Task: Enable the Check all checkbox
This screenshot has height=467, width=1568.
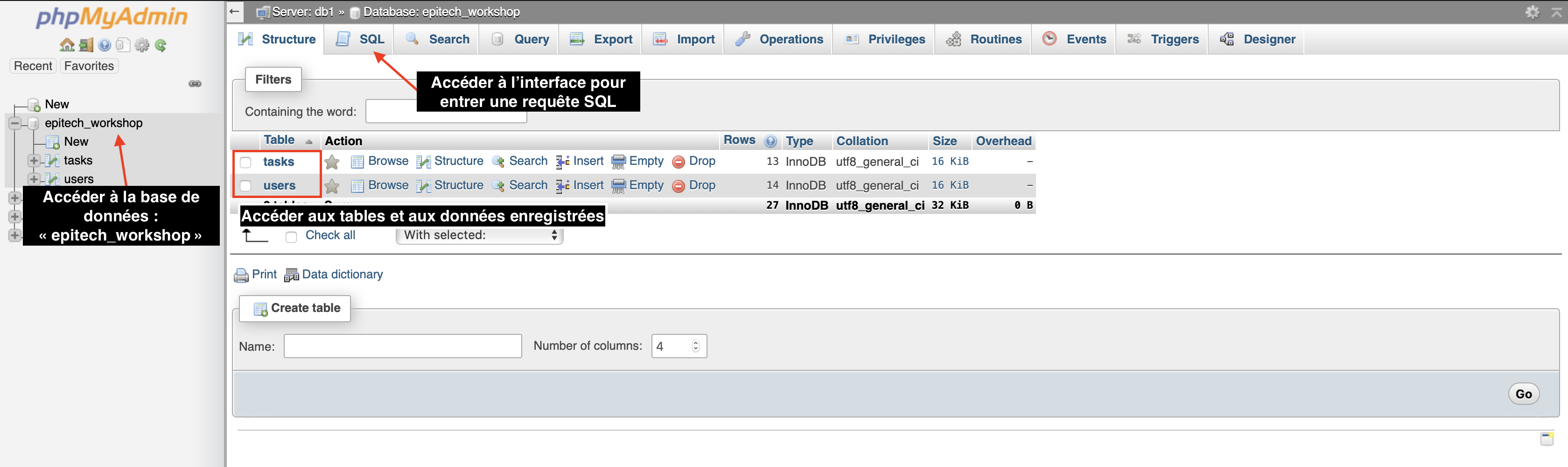Action: (291, 237)
